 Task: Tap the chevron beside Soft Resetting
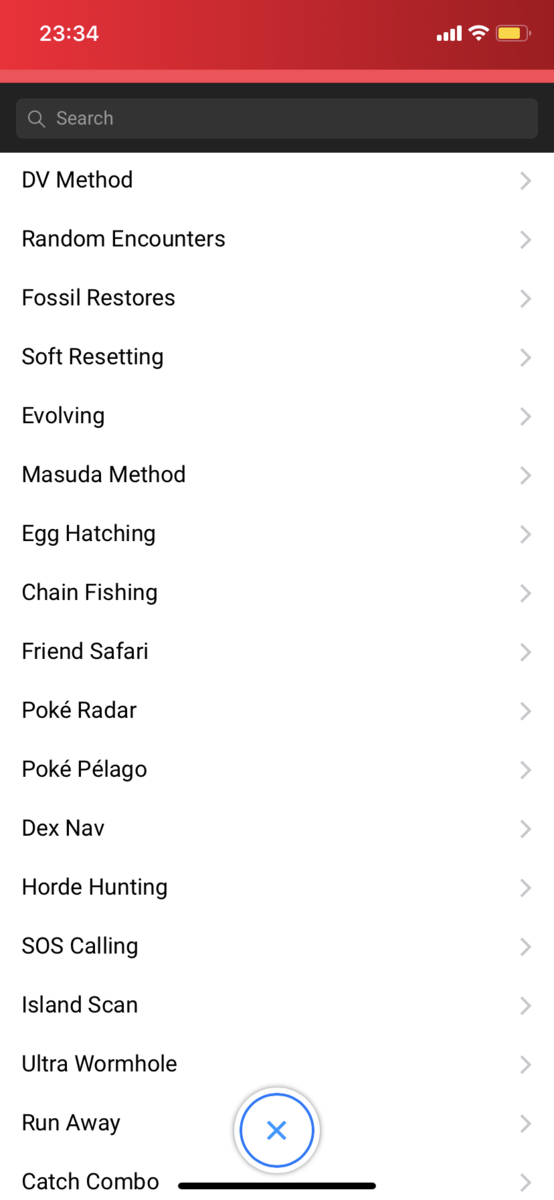click(x=526, y=357)
